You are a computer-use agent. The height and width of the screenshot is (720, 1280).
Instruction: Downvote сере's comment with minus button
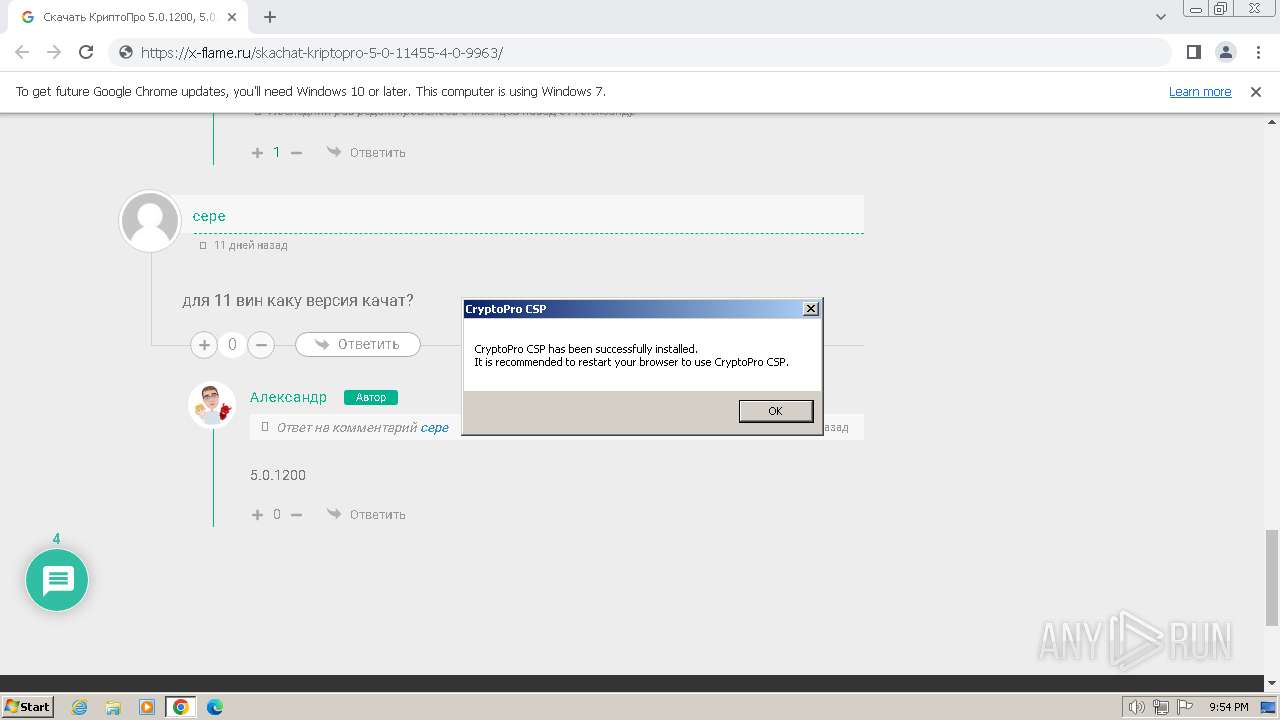click(x=261, y=345)
